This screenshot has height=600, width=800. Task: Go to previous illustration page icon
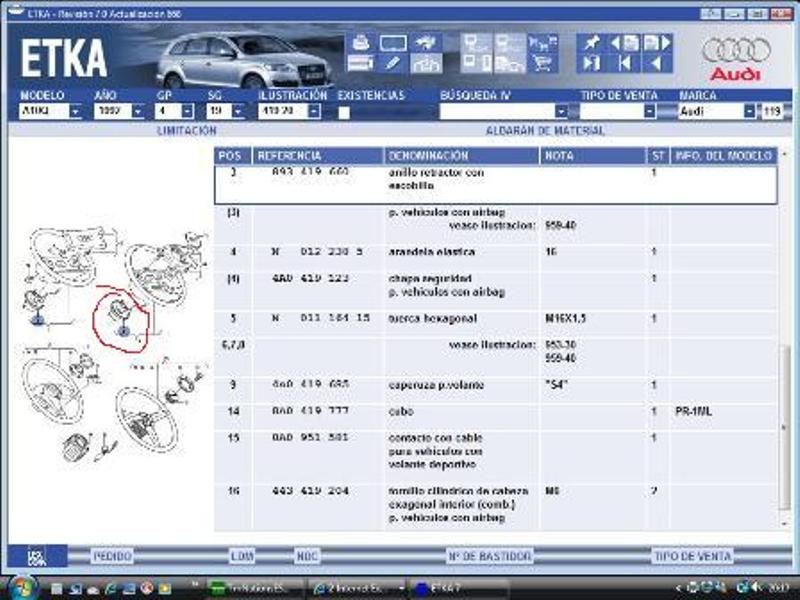[624, 43]
